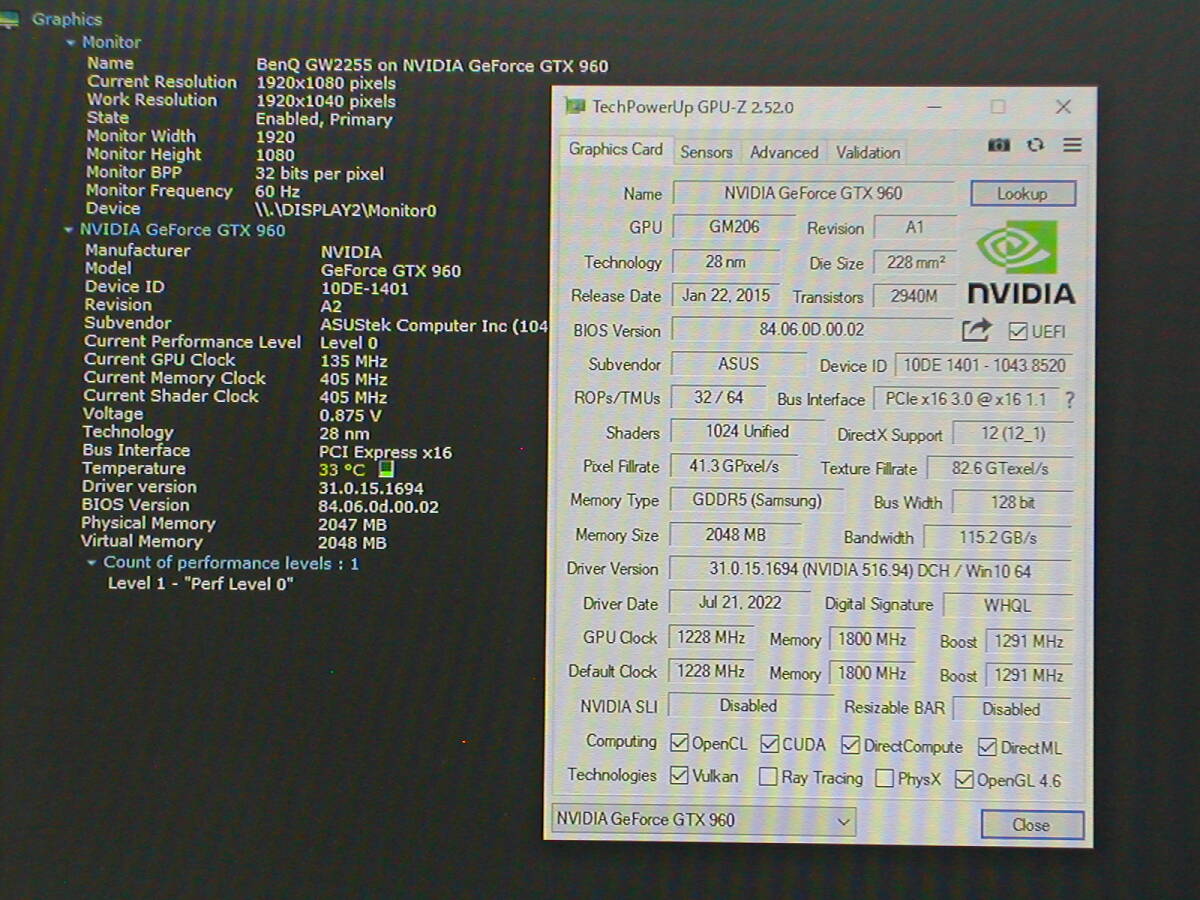
Task: Click the Digital Signature WHQL field
Action: [x=1007, y=606]
